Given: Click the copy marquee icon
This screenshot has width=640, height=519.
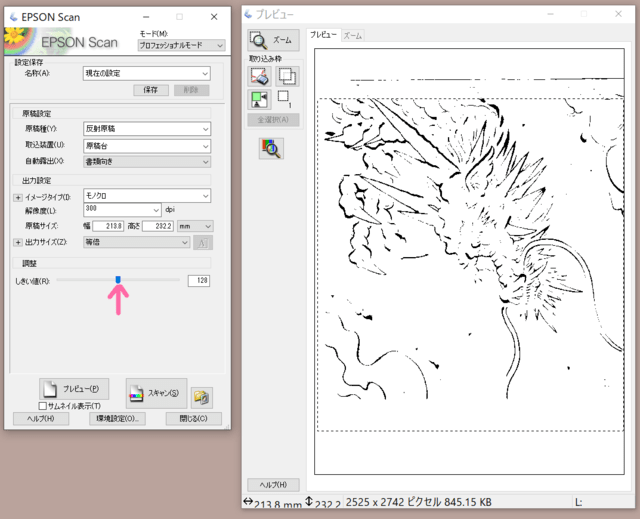Looking at the screenshot, I should click(286, 76).
